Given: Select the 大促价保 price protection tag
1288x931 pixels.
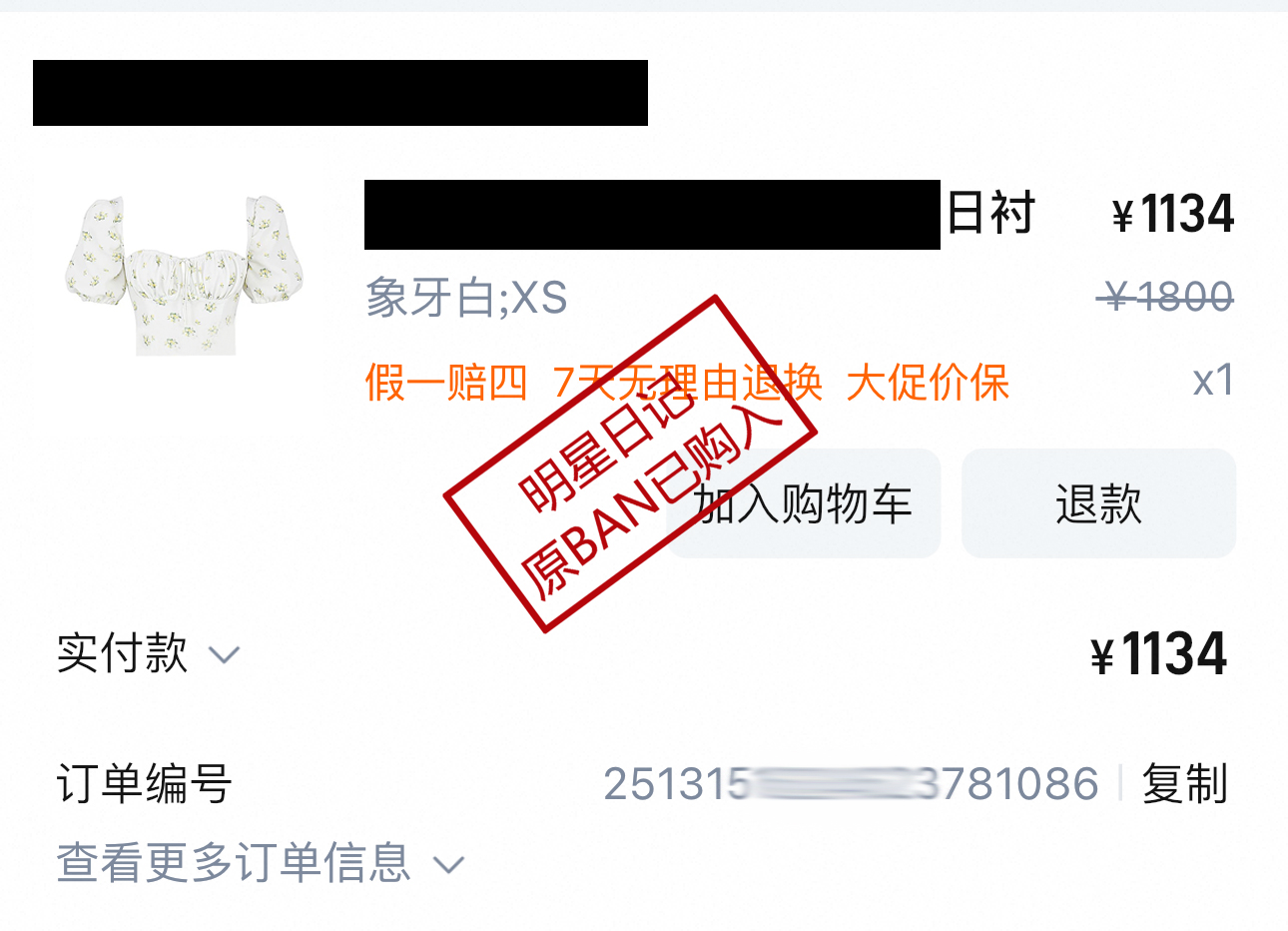Looking at the screenshot, I should point(928,383).
